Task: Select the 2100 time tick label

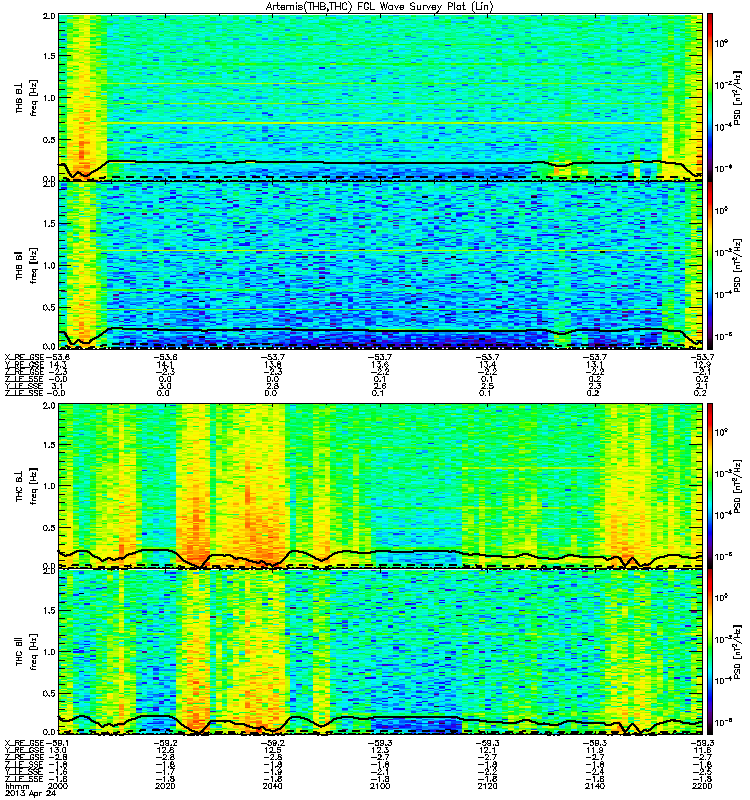Action: [380, 786]
